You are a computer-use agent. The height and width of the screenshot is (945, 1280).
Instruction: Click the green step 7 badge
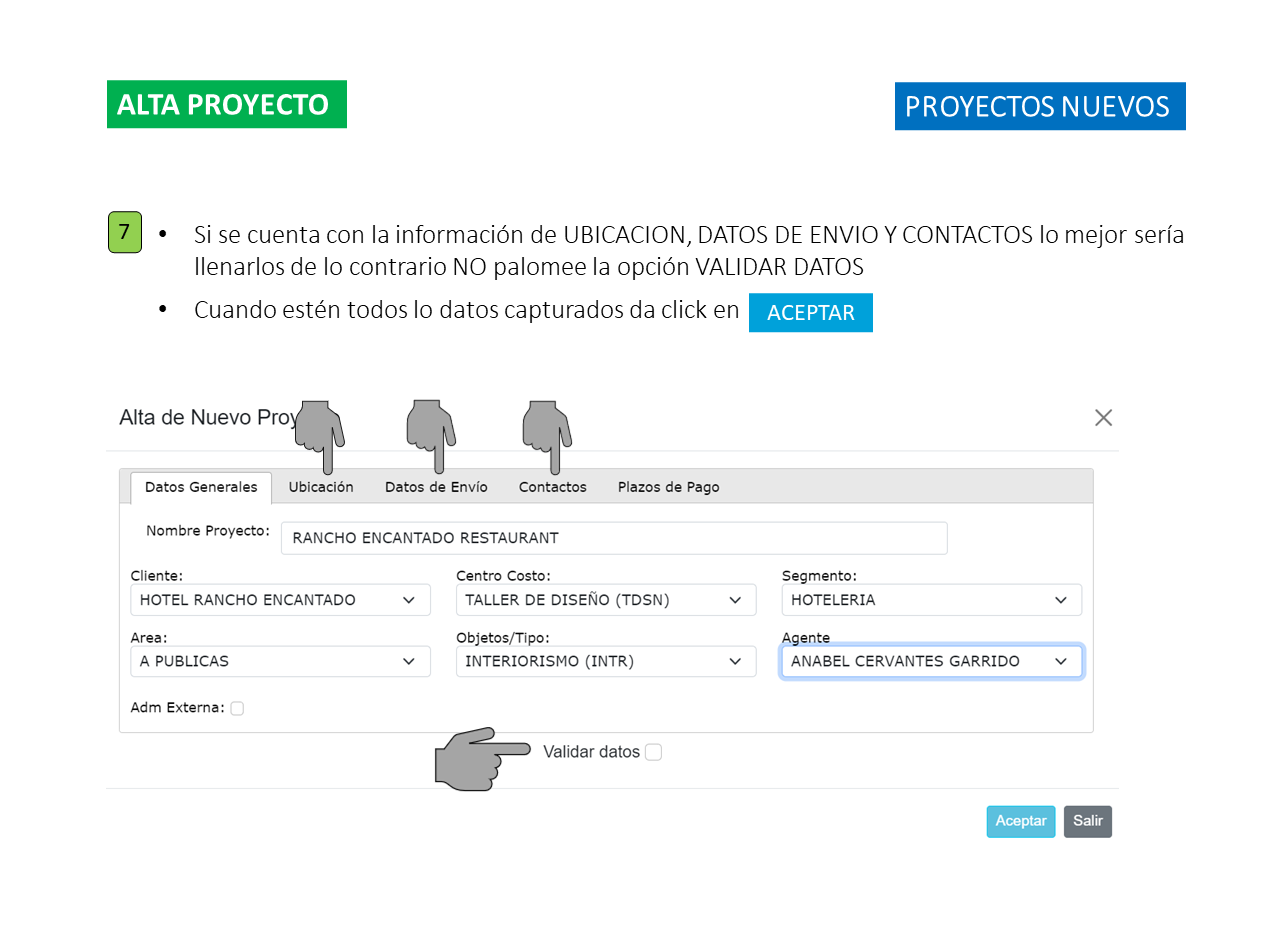point(124,232)
